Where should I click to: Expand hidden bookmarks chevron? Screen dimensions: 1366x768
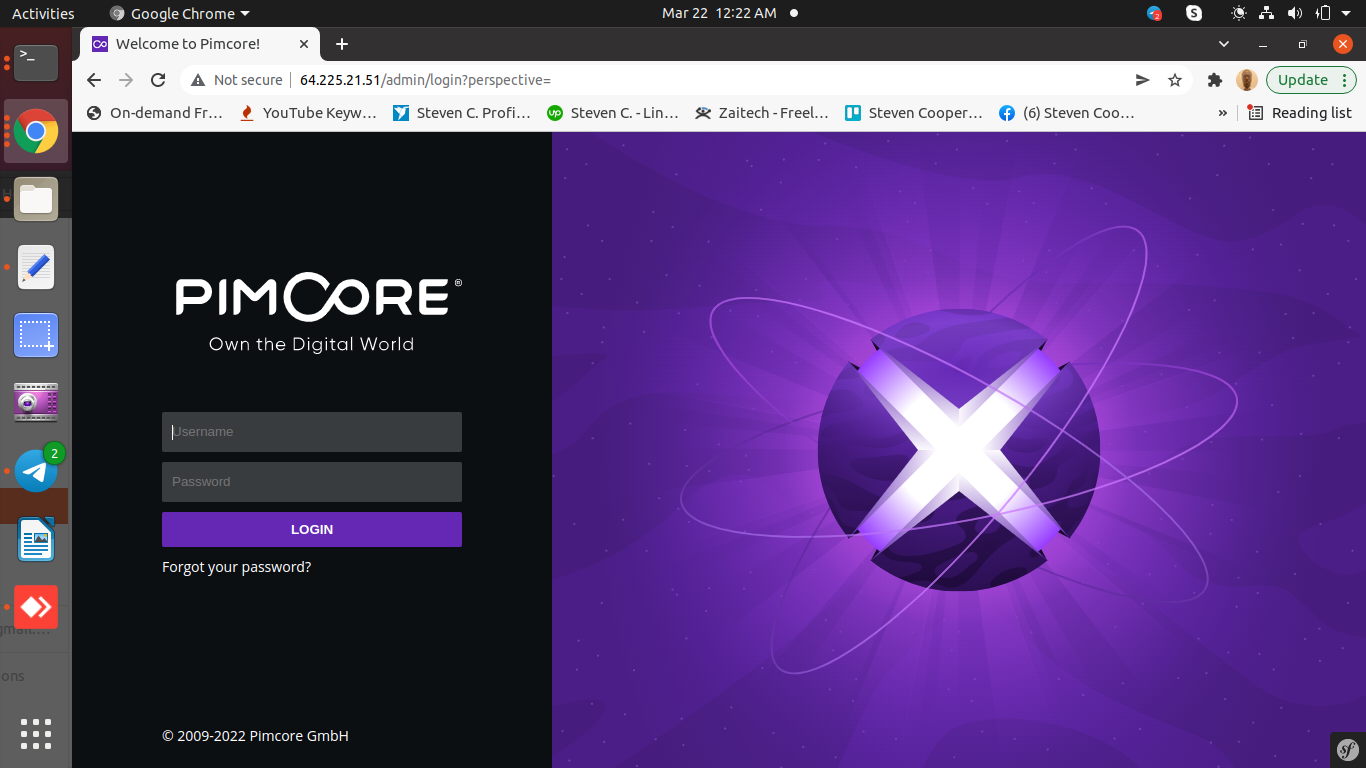(x=1222, y=113)
